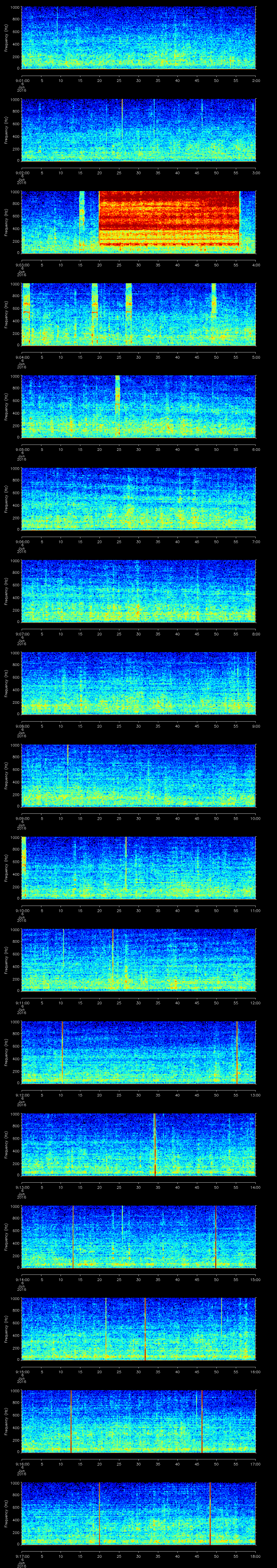
Task: Click the red vertical line near 25 seconds in the 9:02:00 panel
Action: [x=122, y=119]
